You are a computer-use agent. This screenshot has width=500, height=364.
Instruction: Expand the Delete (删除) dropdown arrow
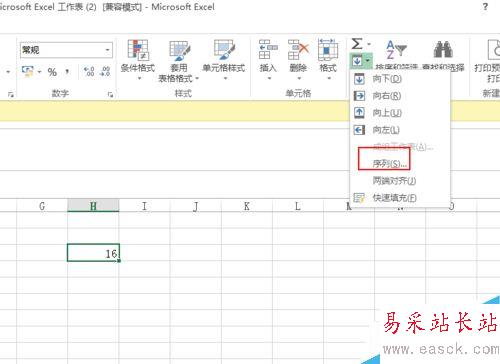(299, 79)
